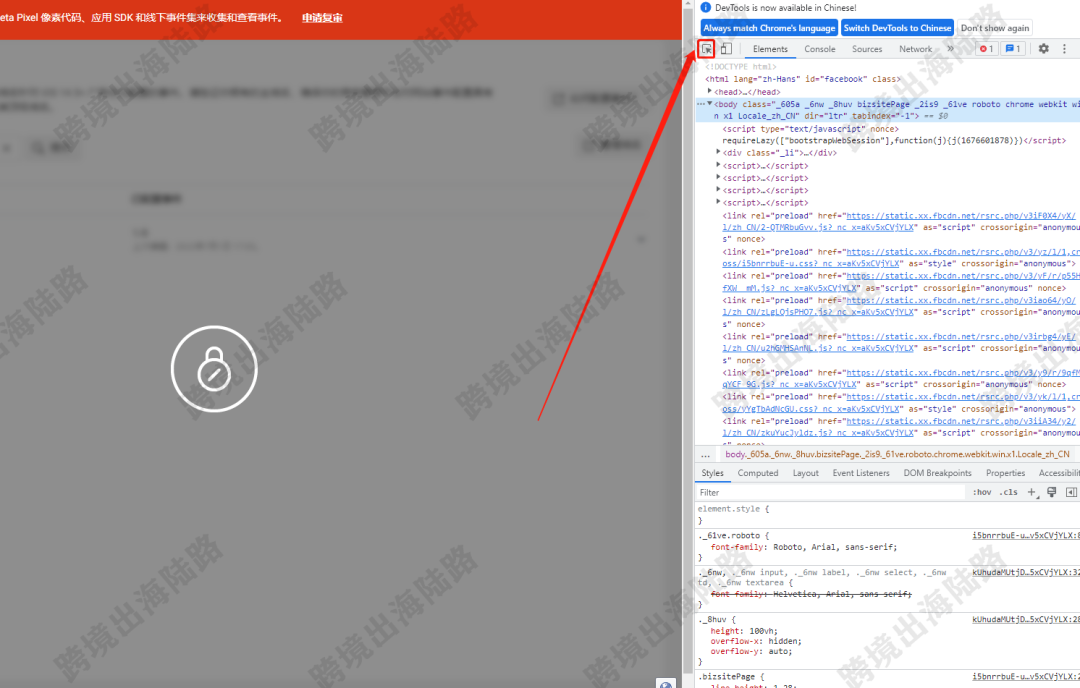Open the Properties tab

tap(1005, 473)
